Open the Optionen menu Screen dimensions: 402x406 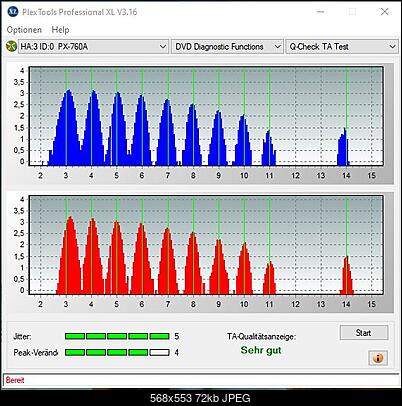[24, 30]
